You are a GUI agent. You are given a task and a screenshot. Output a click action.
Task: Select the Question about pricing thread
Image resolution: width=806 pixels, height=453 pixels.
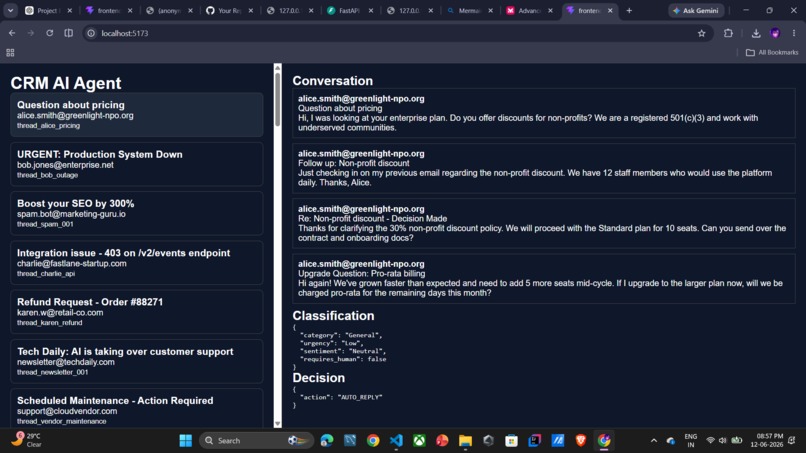[x=137, y=115]
